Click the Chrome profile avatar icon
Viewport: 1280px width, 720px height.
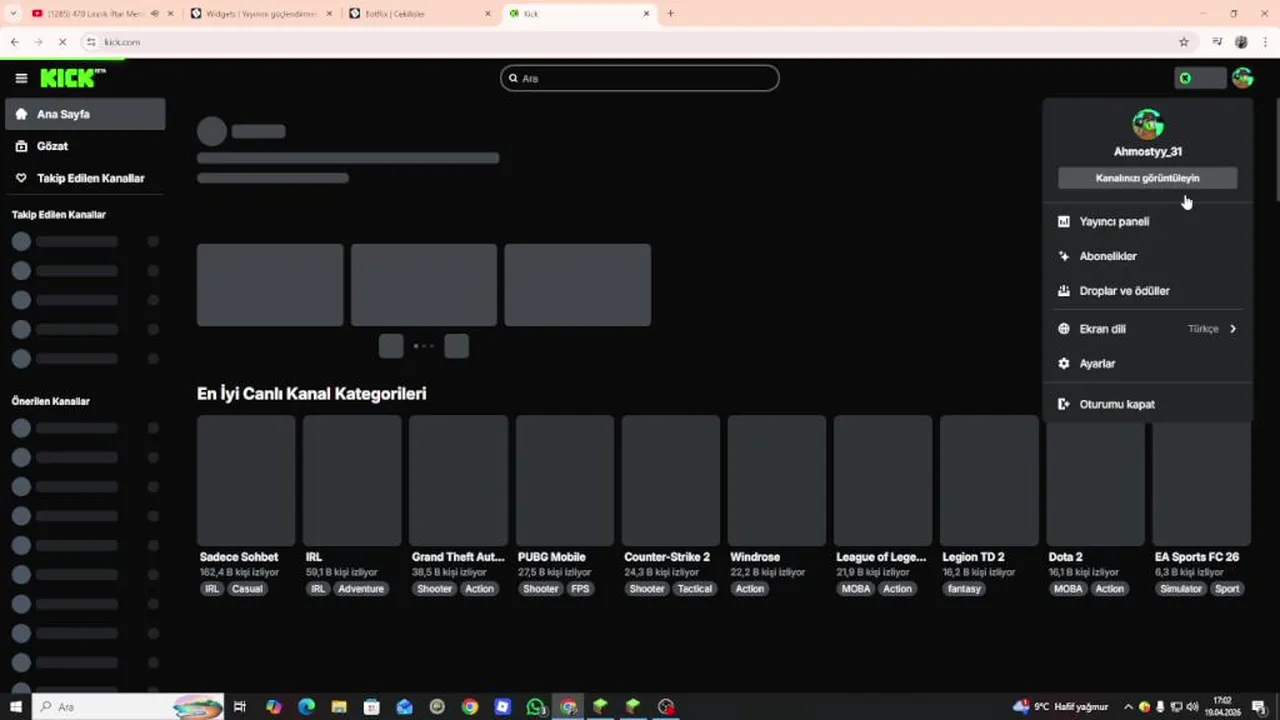(1241, 42)
